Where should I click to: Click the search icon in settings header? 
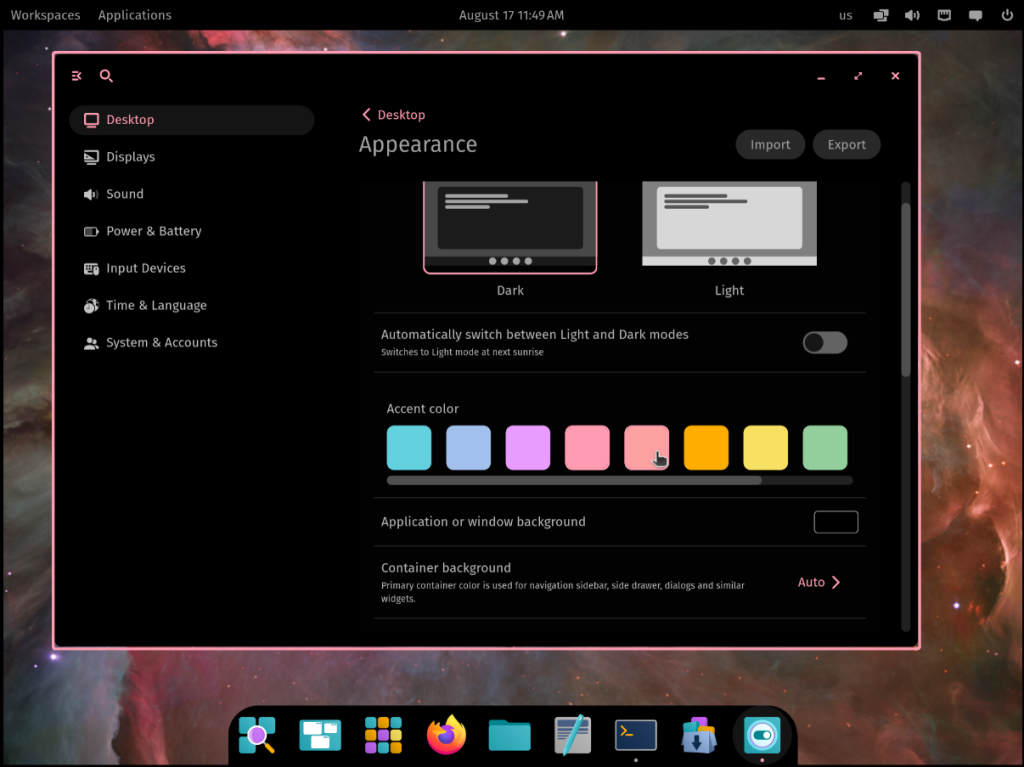pos(107,76)
